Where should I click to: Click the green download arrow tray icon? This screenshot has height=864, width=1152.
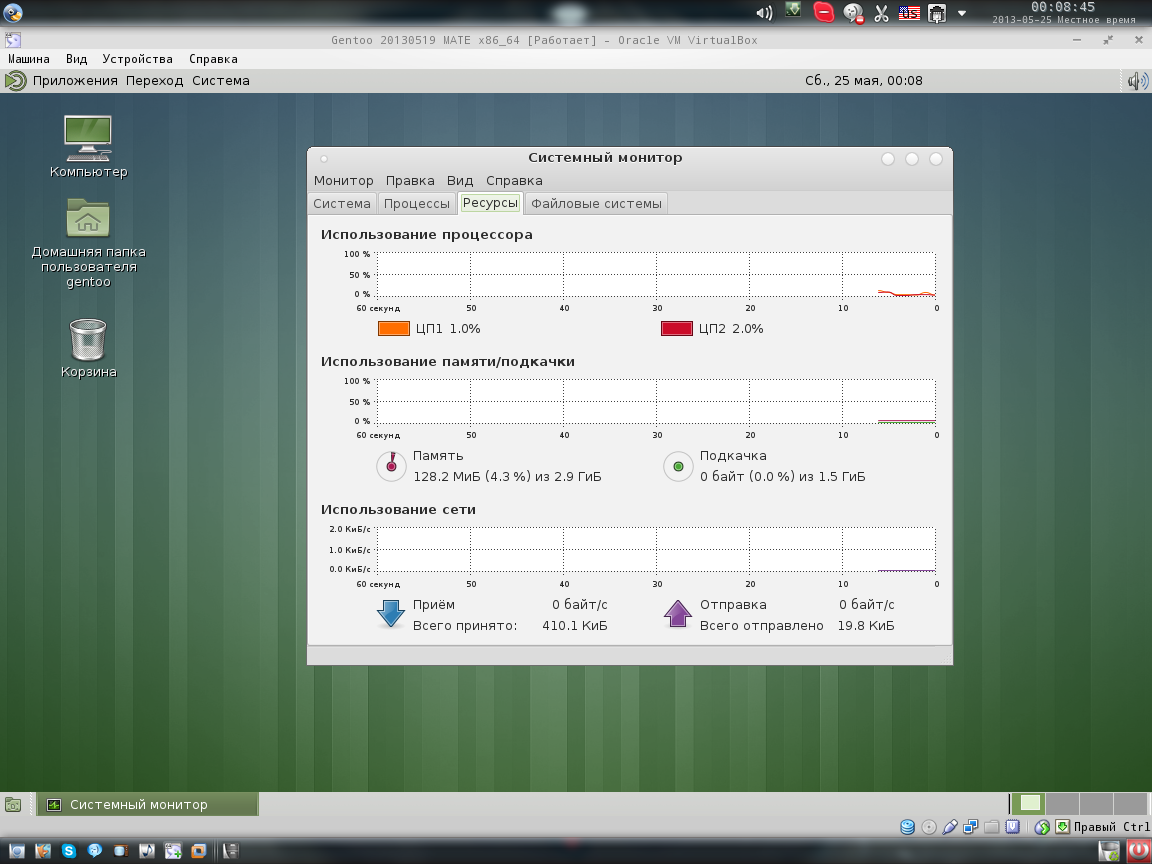[x=793, y=10]
